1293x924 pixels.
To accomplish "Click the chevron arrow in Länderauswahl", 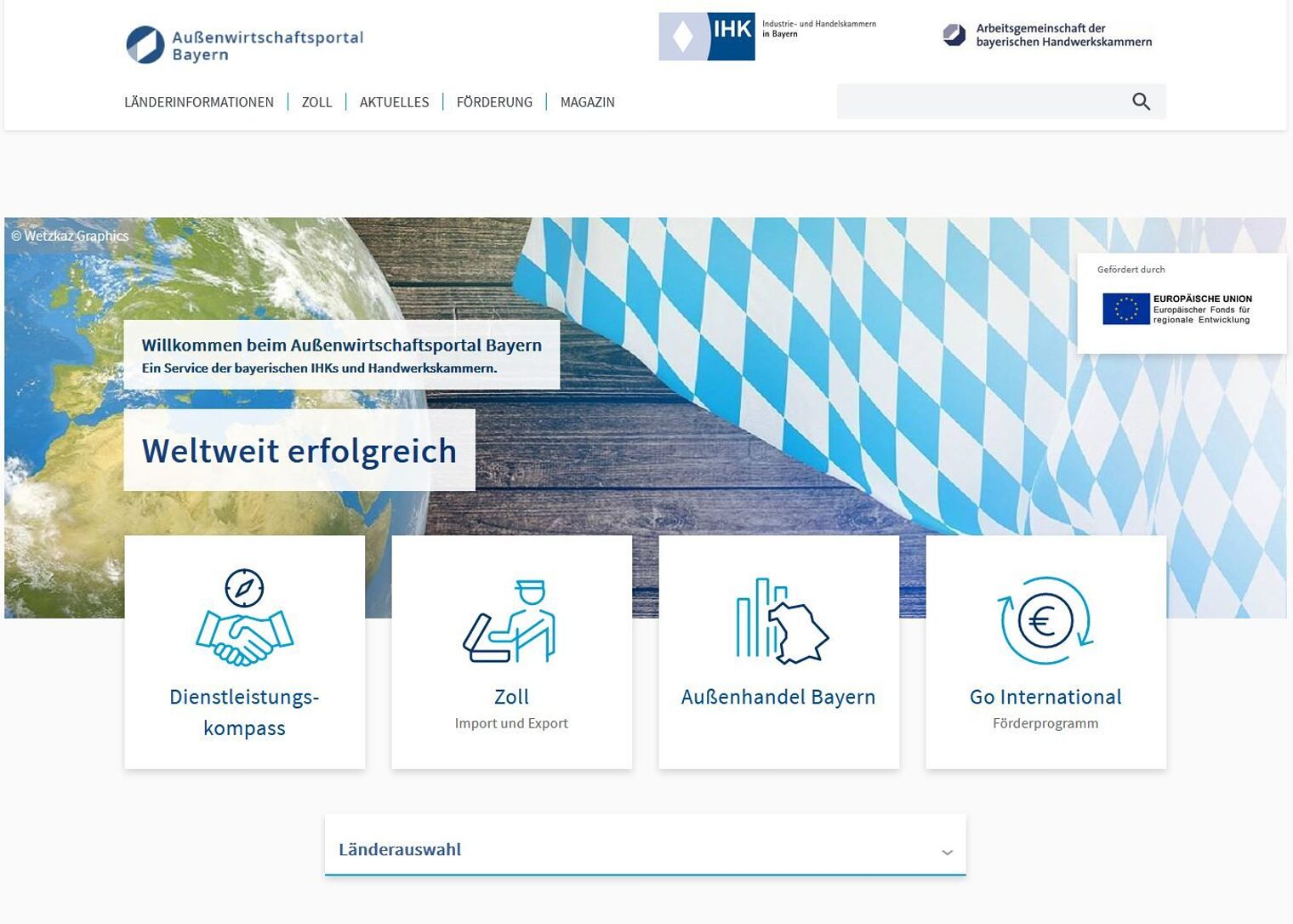I will coord(947,852).
